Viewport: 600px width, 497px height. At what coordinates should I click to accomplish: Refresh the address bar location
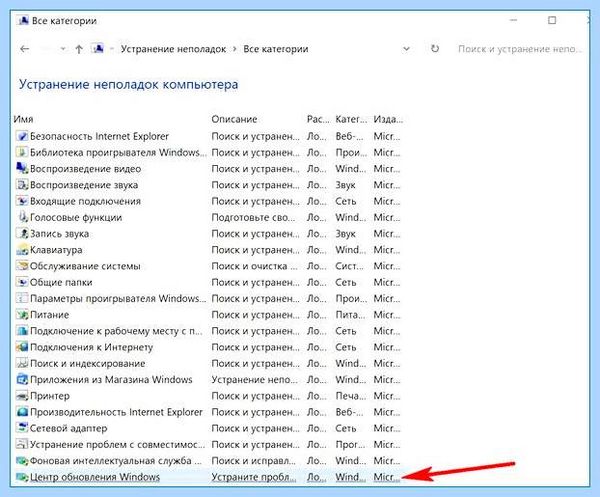[x=435, y=49]
